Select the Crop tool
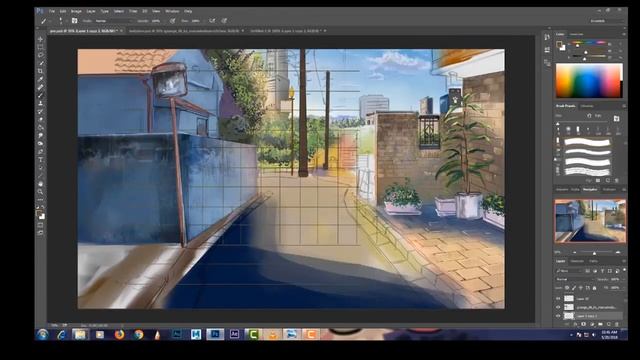 (40, 71)
